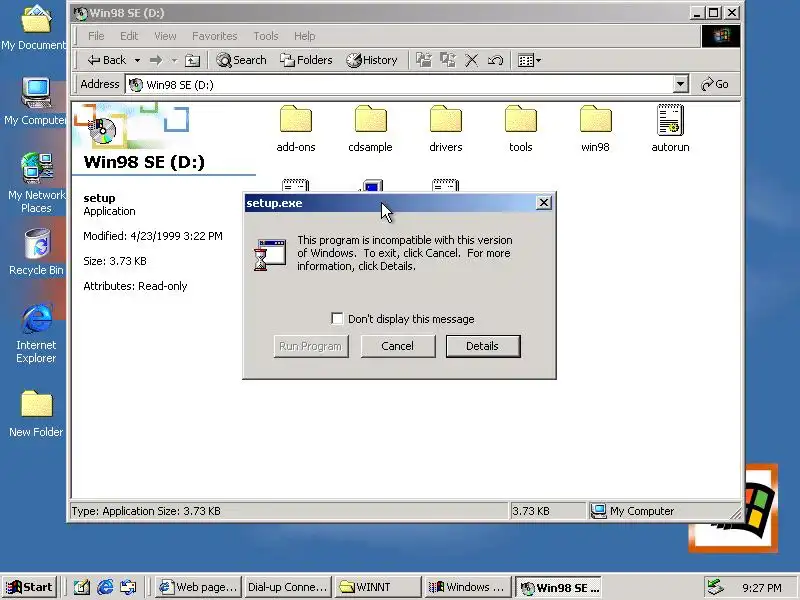Click the Copy To toolbar icon
Screen dimensions: 800x600
[x=447, y=60]
